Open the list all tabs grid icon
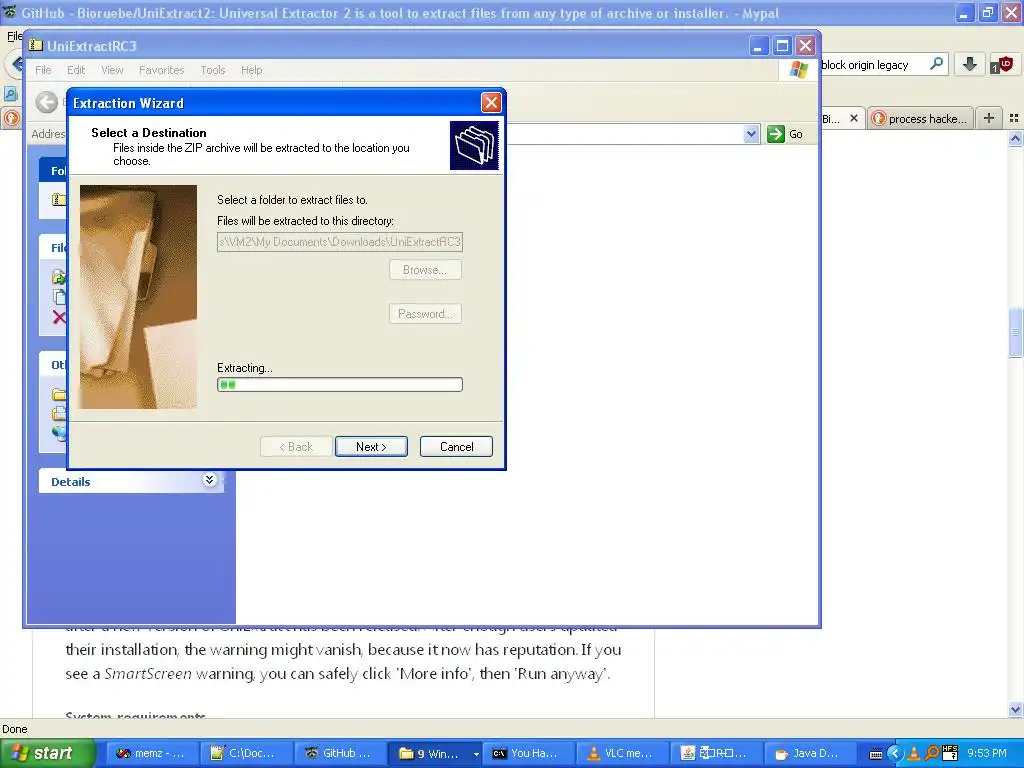The image size is (1024, 768). coord(1014,118)
